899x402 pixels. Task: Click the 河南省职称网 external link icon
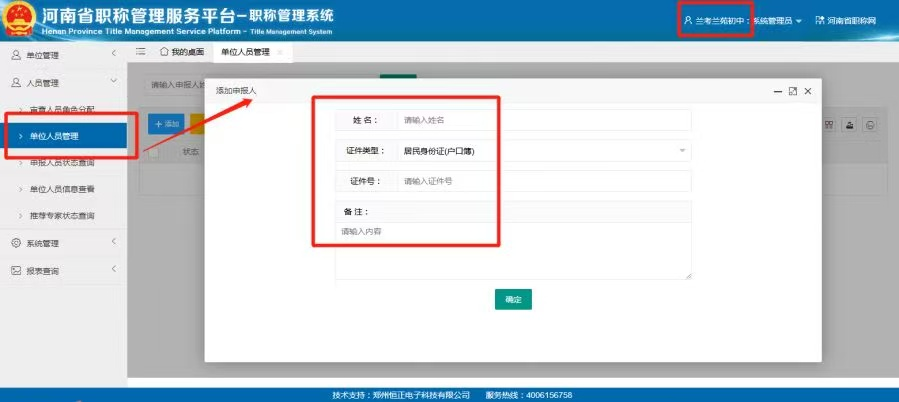(819, 21)
